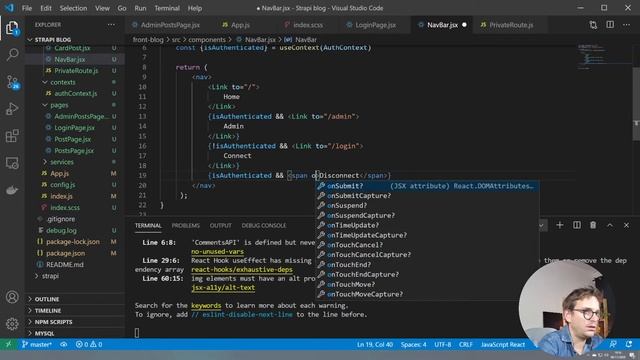Open the Remote Explorer view

tap(12, 163)
